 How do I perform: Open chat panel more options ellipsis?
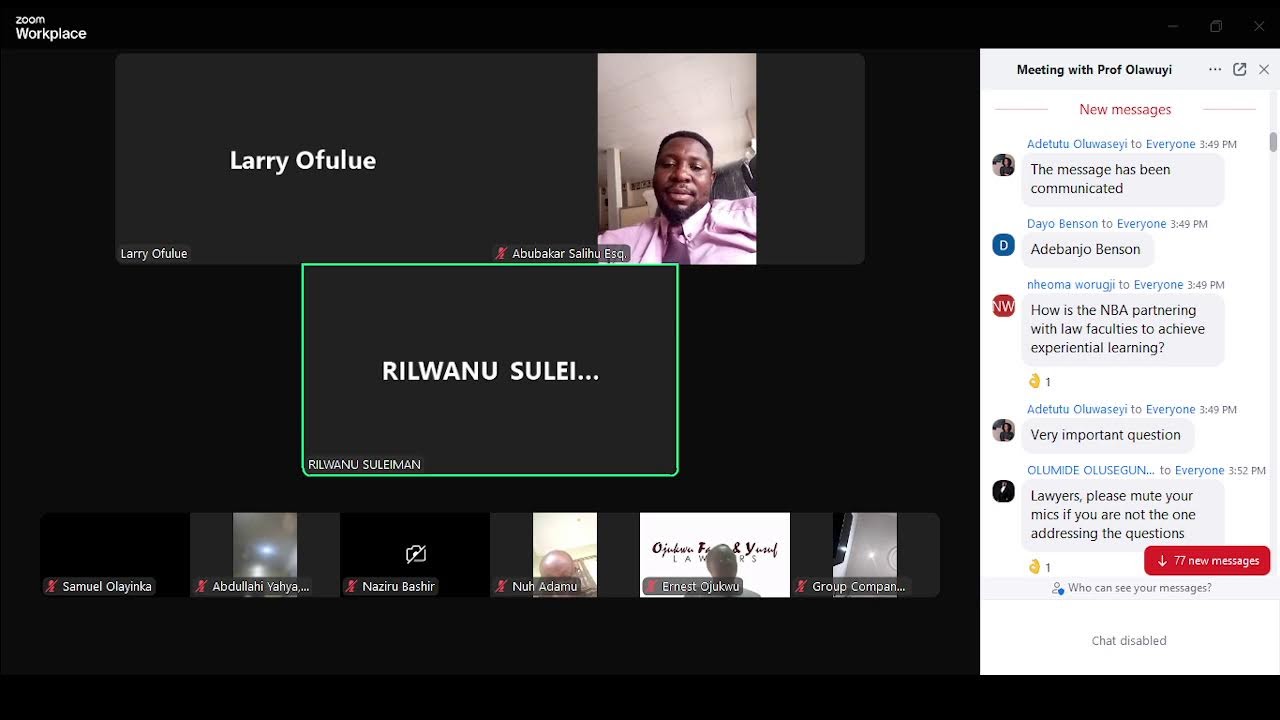coord(1214,70)
